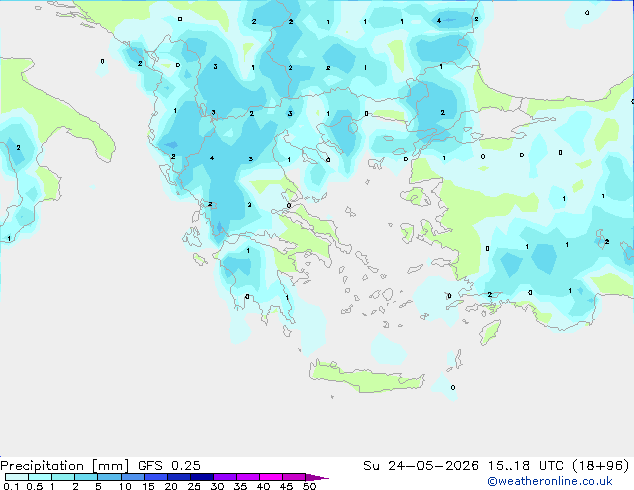The image size is (634, 490).
Task: Click the '25' legend scale label
Action: [x=194, y=486]
